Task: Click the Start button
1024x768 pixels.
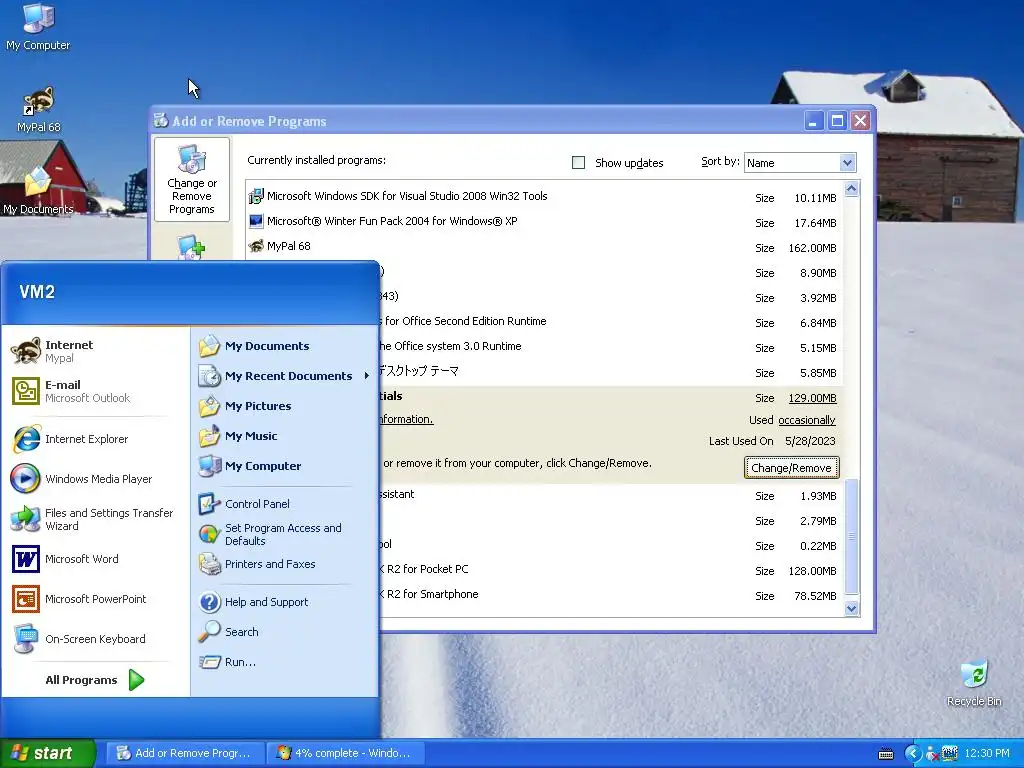Action: pos(48,753)
